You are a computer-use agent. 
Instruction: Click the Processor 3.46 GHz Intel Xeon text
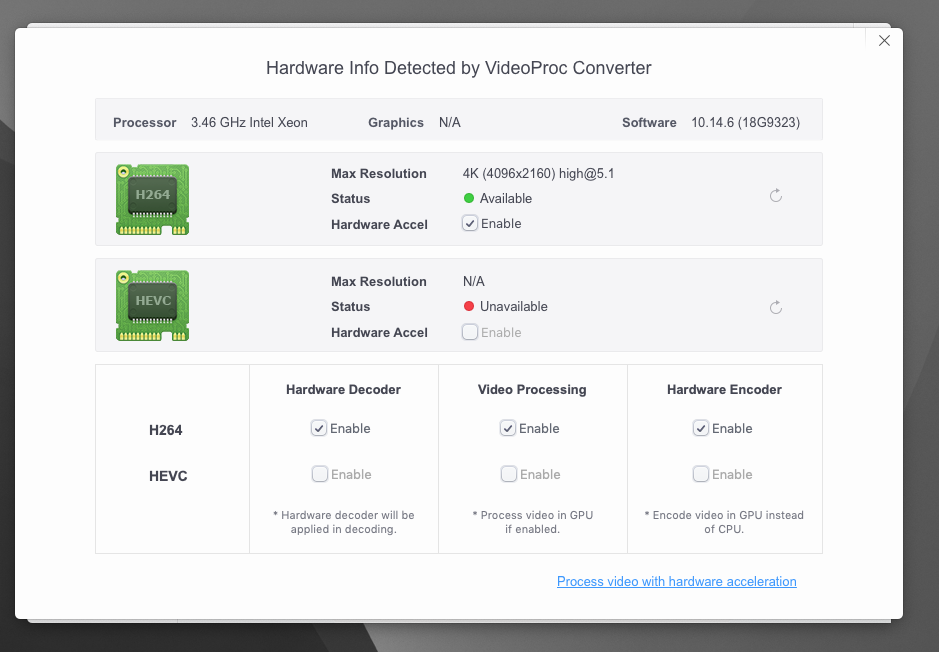click(x=249, y=123)
